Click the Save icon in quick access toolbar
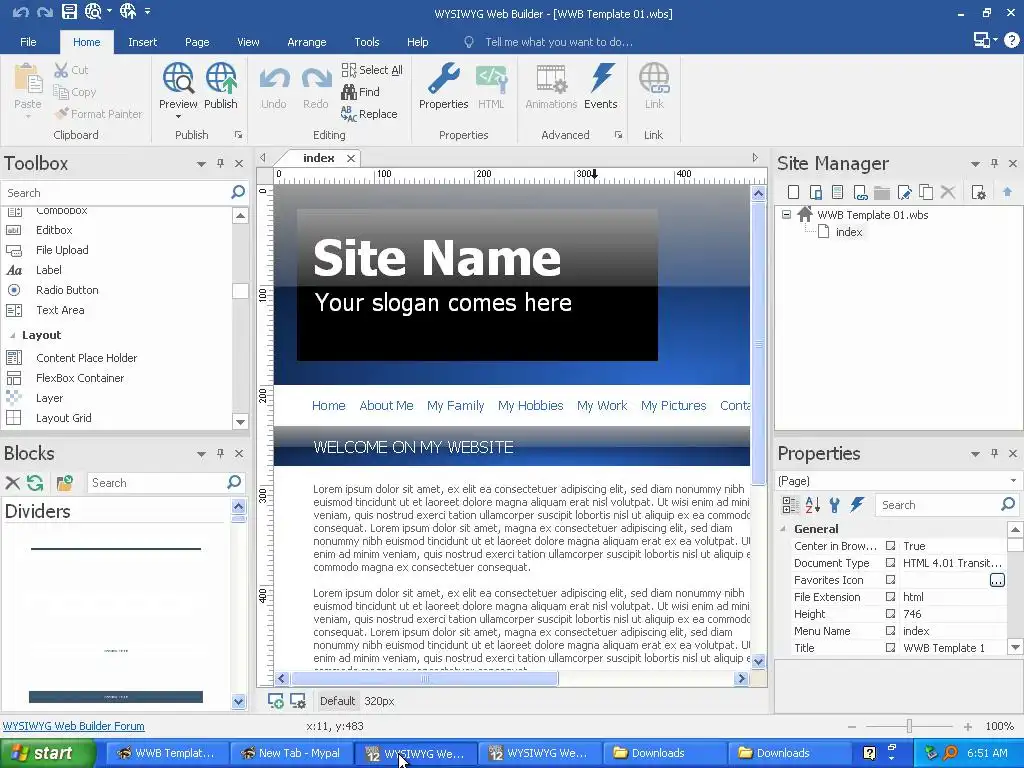This screenshot has width=1024, height=768. click(69, 12)
